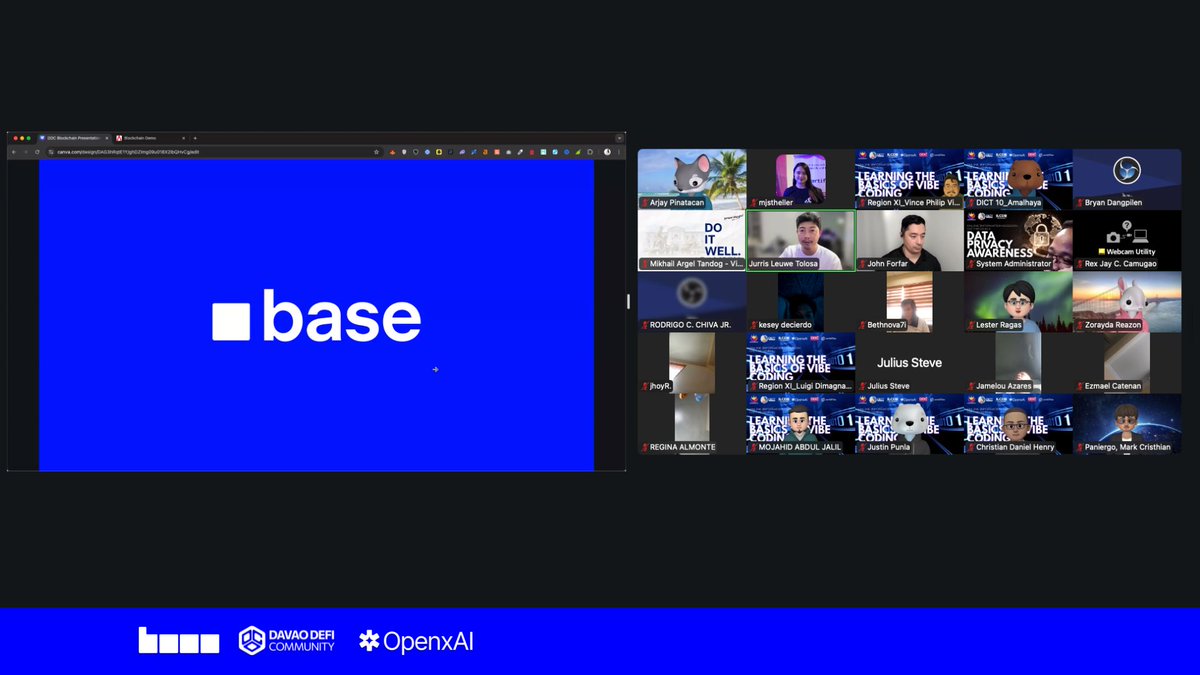The width and height of the screenshot is (1200, 675).
Task: Open the browser three-dot menu
Action: [618, 152]
